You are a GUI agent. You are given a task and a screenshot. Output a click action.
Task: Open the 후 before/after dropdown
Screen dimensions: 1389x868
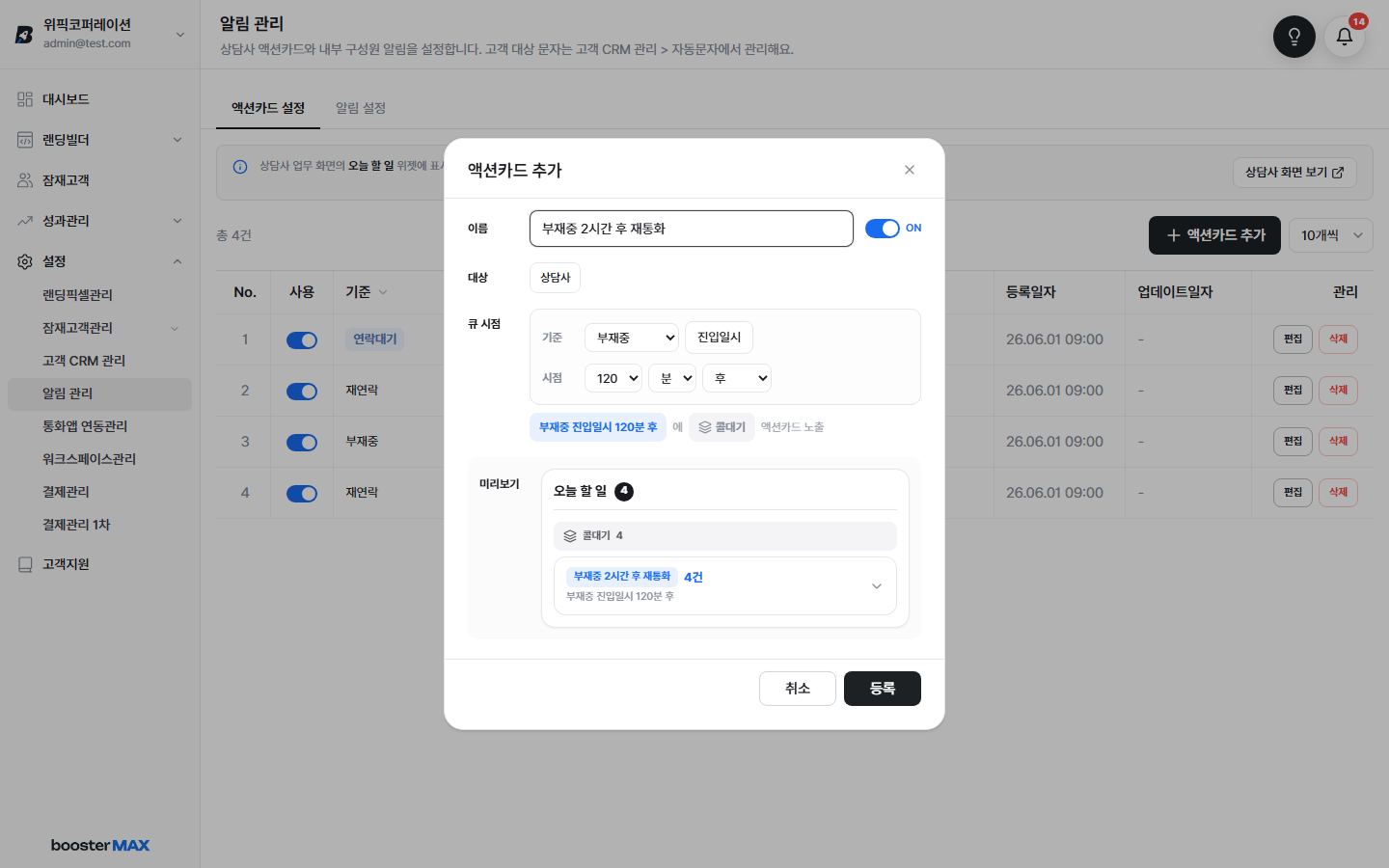pos(737,378)
